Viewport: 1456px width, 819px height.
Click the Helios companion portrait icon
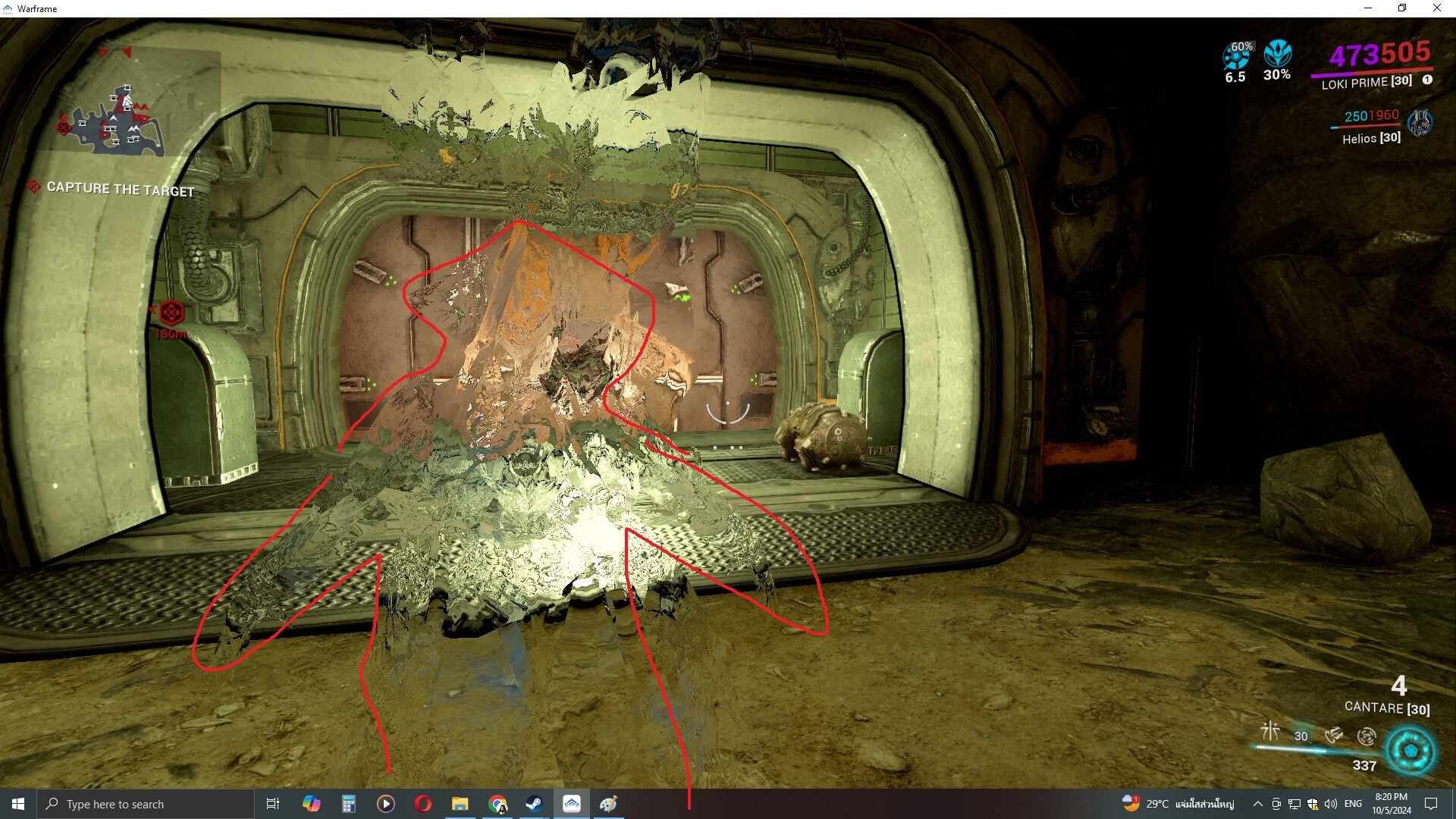1421,123
